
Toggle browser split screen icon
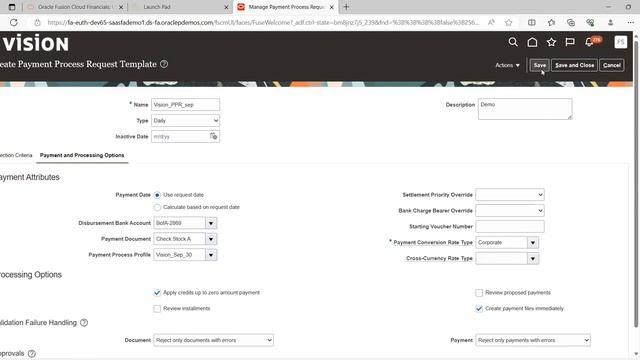click(531, 22)
